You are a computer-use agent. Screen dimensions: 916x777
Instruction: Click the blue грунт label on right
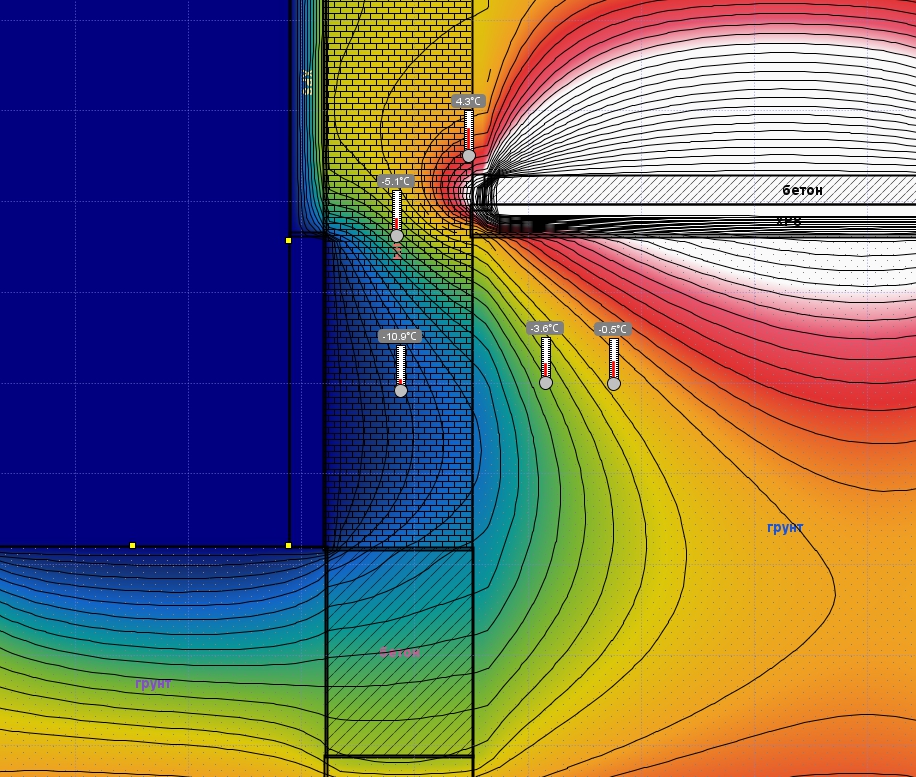pos(785,528)
